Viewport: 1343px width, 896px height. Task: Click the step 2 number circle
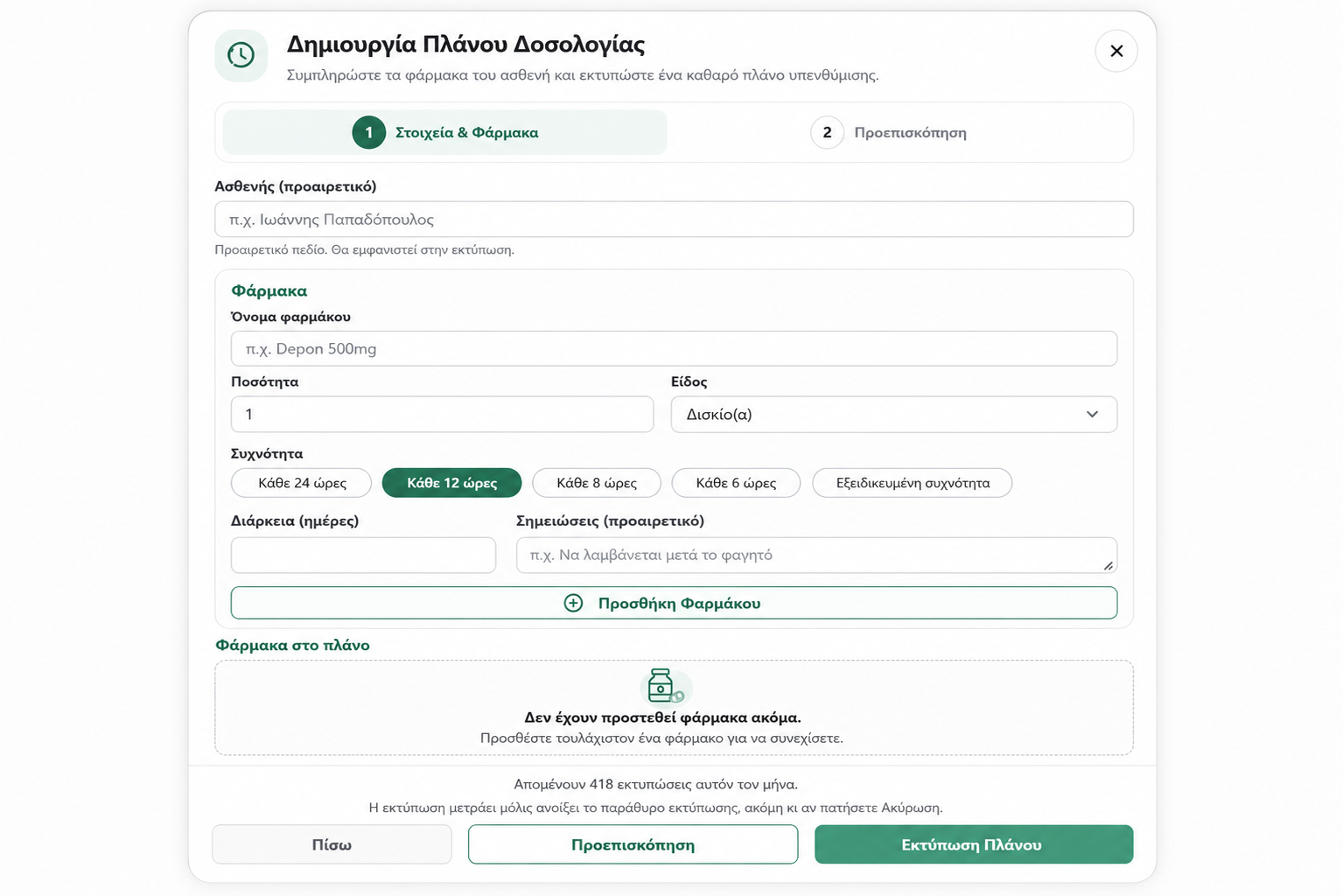tap(827, 132)
